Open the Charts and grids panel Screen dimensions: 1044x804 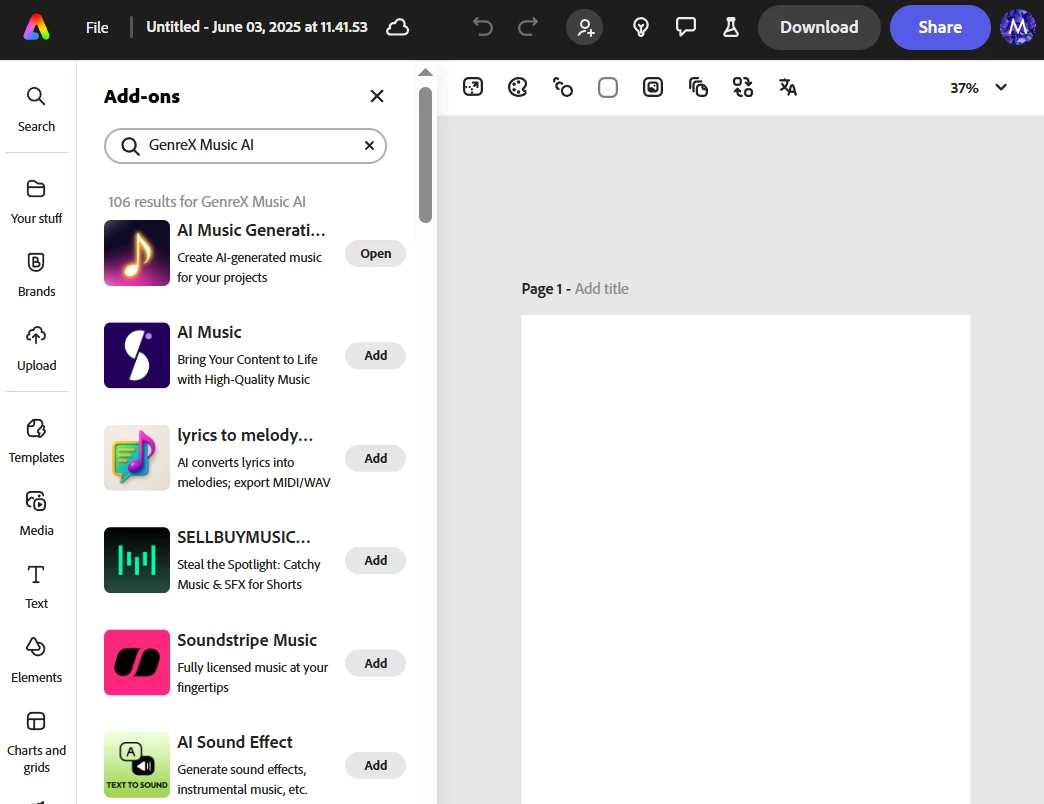point(37,742)
